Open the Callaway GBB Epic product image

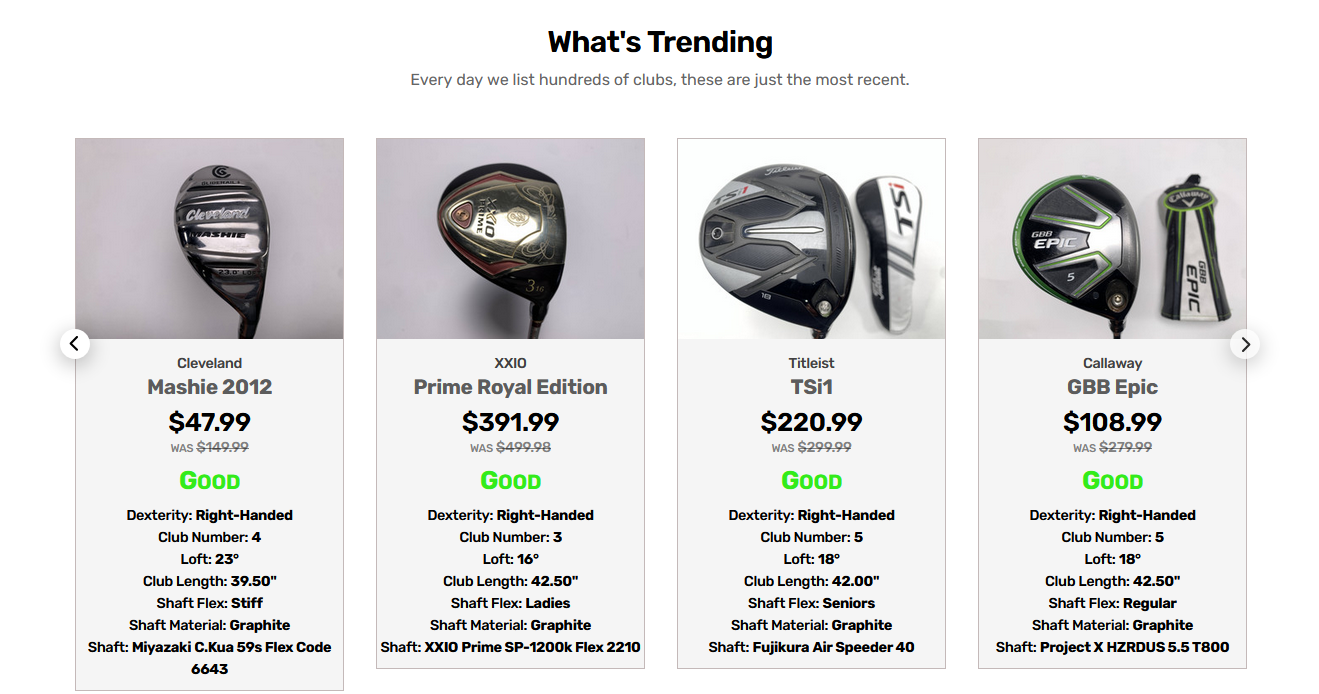(1112, 237)
